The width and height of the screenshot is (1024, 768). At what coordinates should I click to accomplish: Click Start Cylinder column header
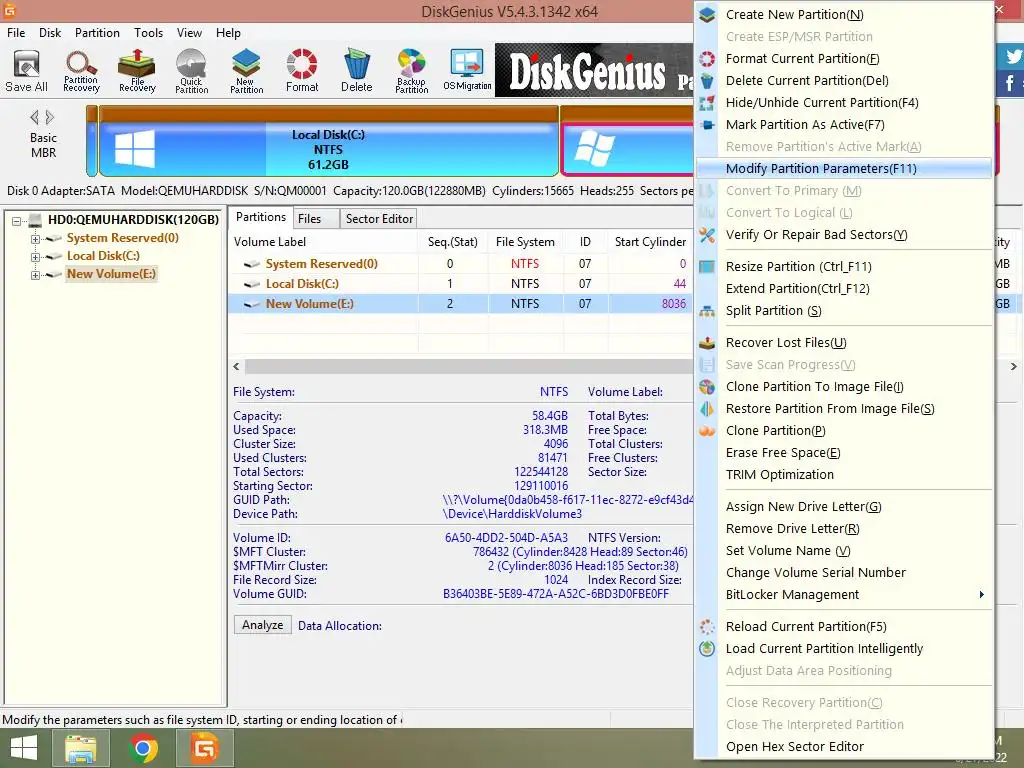[650, 242]
